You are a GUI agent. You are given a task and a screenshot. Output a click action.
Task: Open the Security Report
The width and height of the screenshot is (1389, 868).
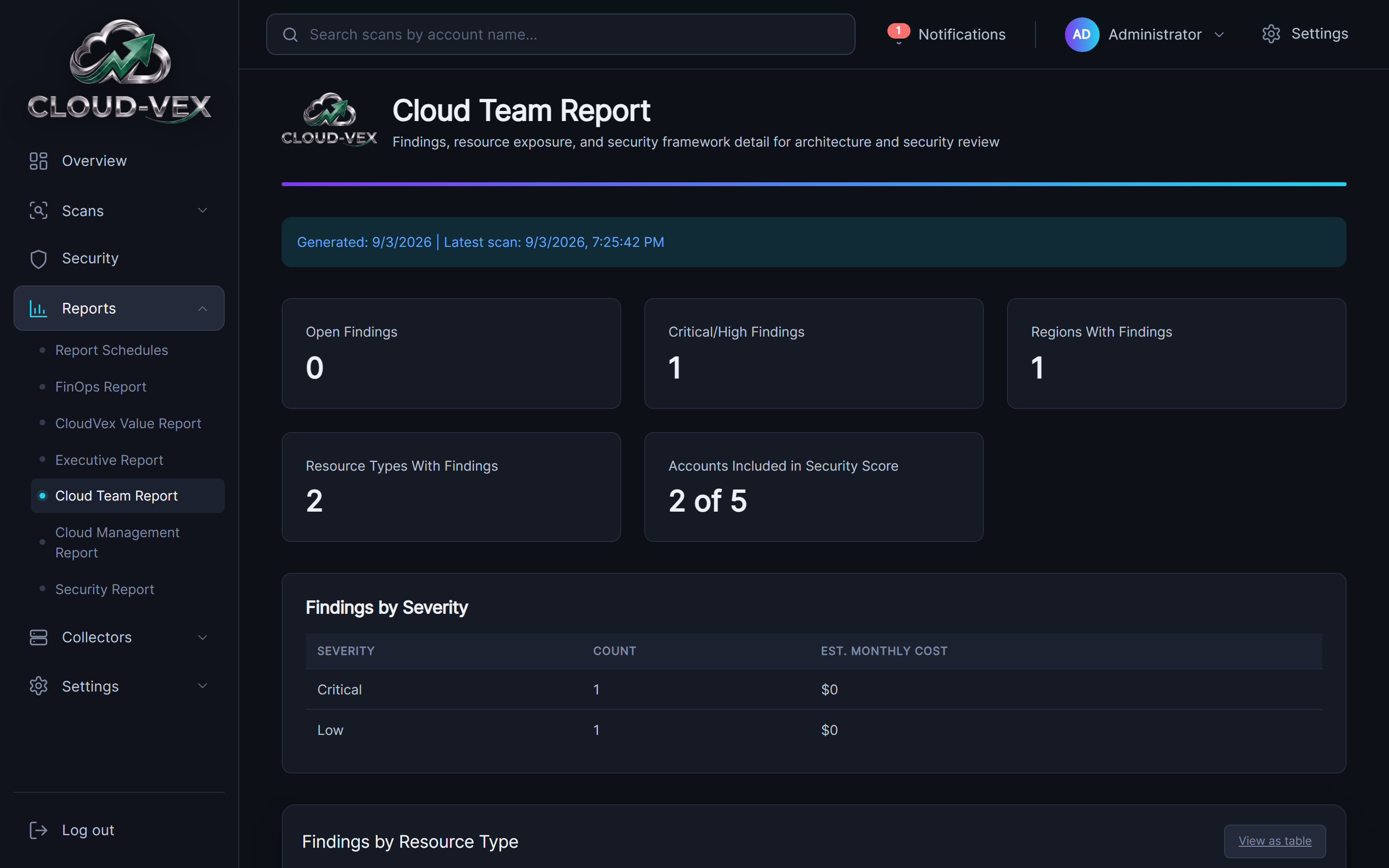[x=105, y=590]
